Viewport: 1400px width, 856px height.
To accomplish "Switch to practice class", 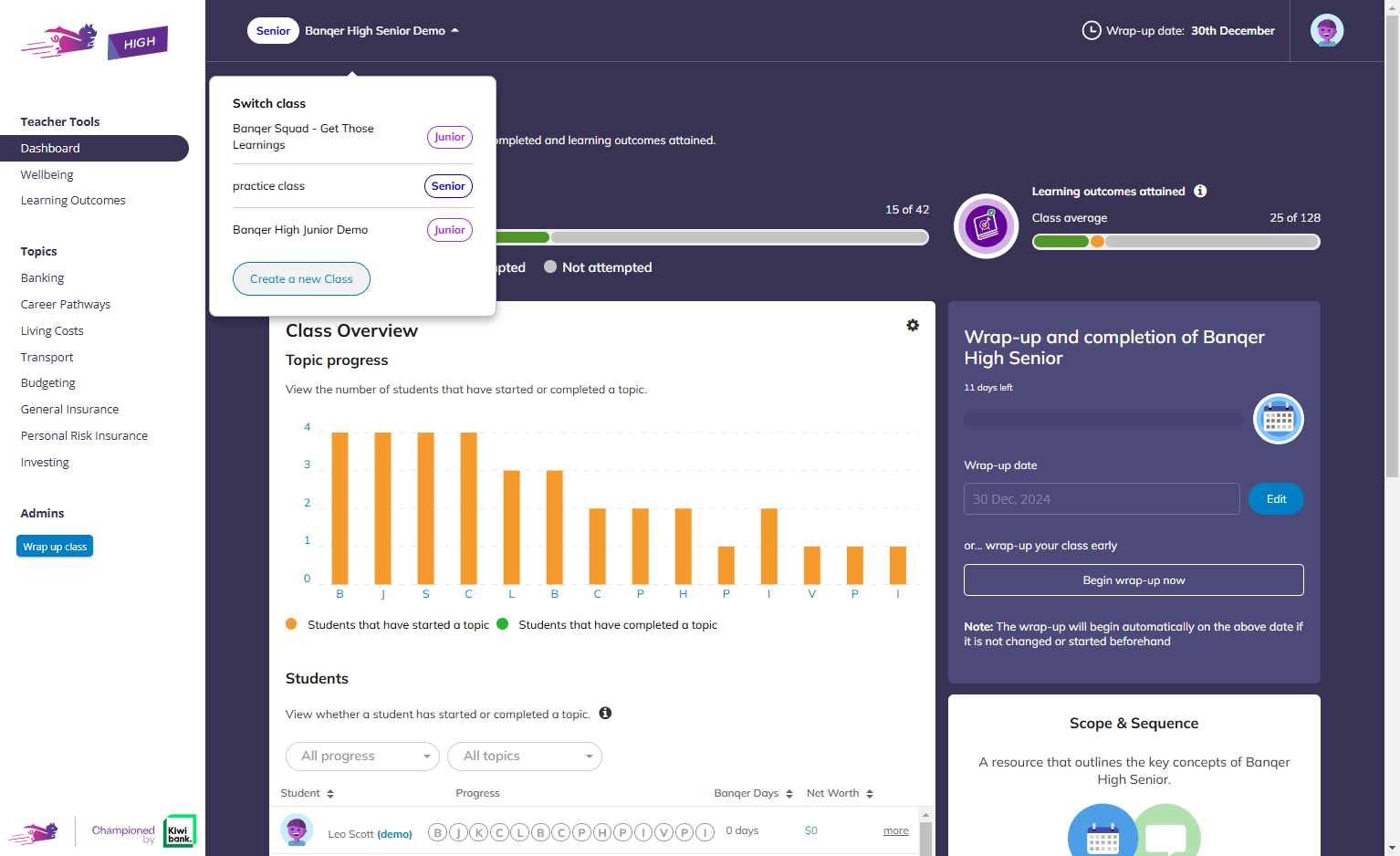I will pyautogui.click(x=352, y=186).
